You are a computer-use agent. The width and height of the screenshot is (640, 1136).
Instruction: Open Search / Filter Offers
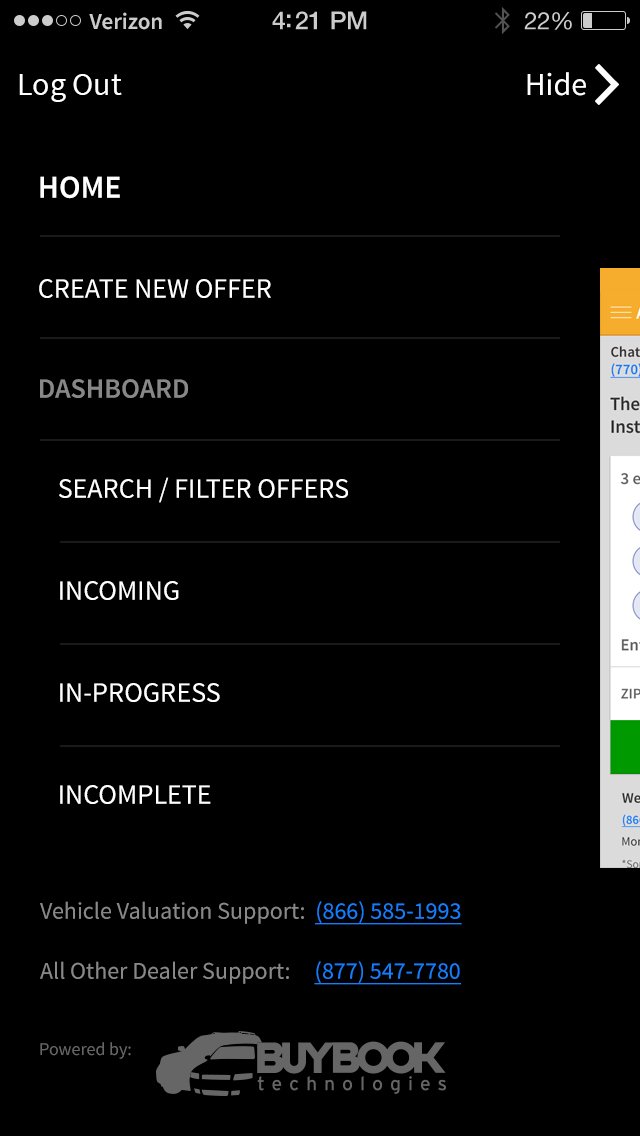click(x=204, y=489)
